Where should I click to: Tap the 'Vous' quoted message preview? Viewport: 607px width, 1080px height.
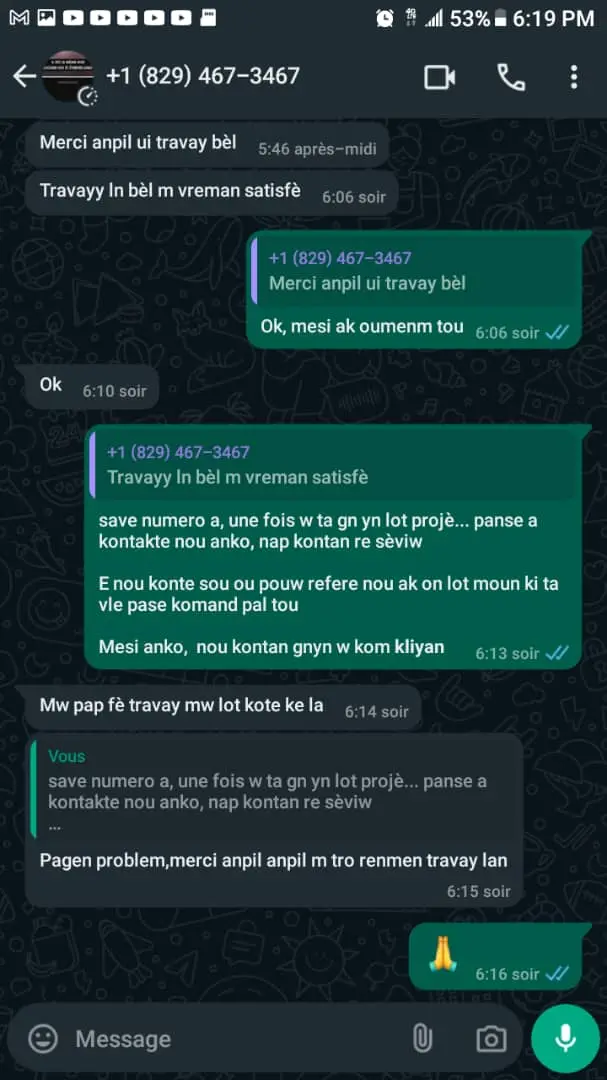point(274,789)
